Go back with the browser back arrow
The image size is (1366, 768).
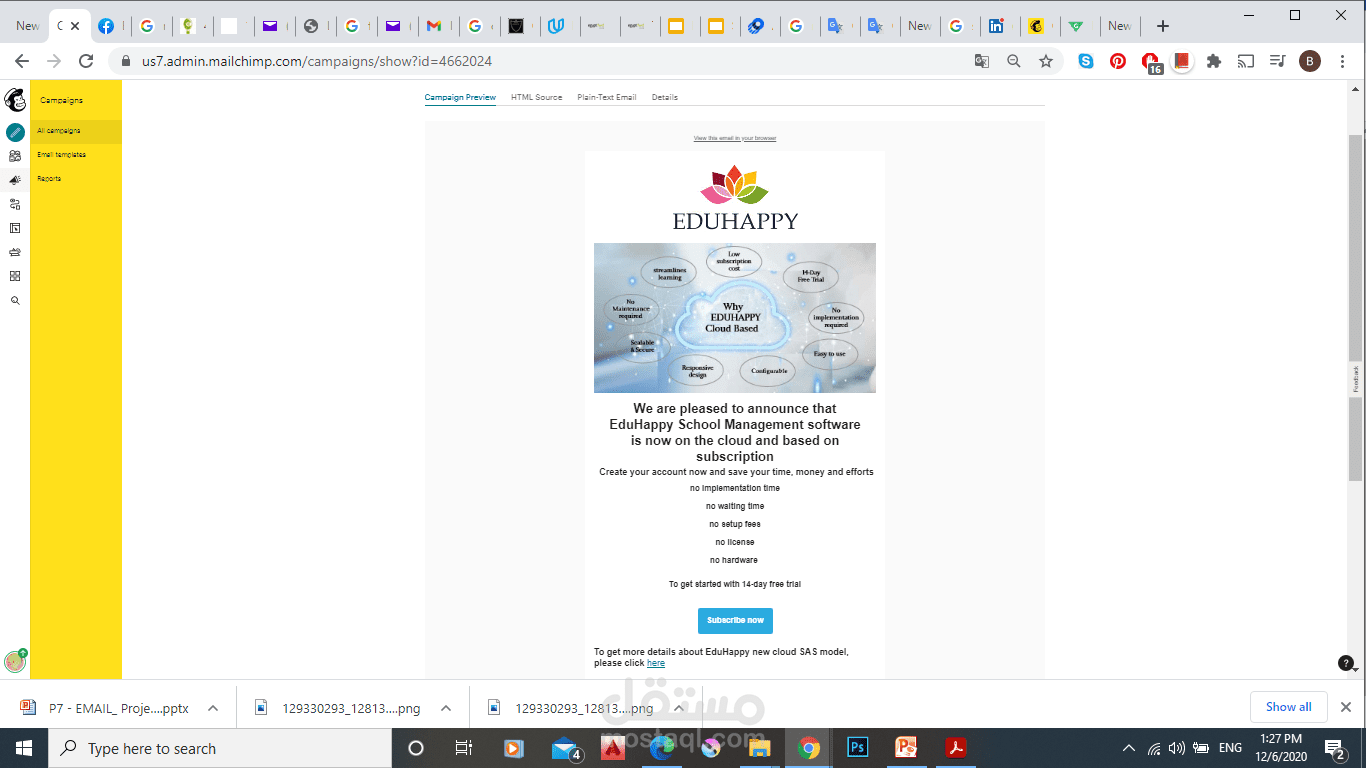click(23, 61)
